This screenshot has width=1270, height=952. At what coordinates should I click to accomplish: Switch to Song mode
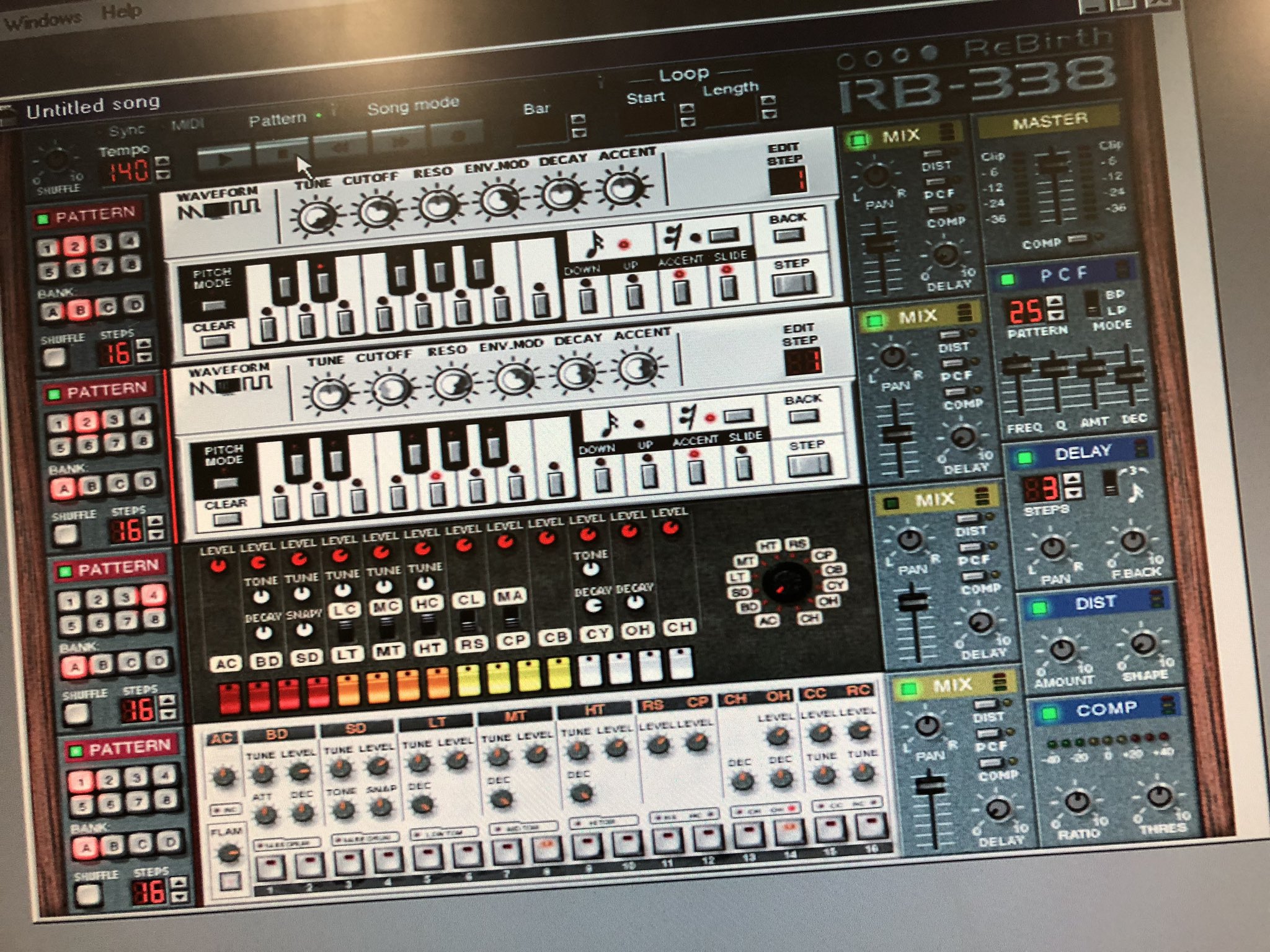[x=412, y=106]
